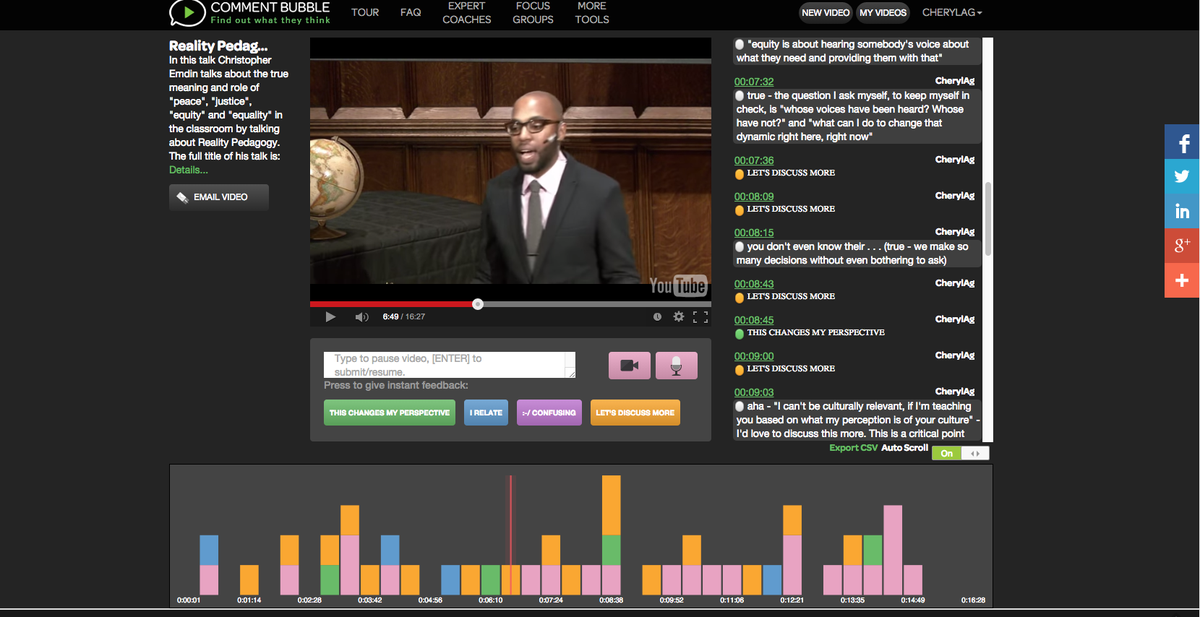Open more share options plus icon
The width and height of the screenshot is (1200, 617).
point(1182,279)
